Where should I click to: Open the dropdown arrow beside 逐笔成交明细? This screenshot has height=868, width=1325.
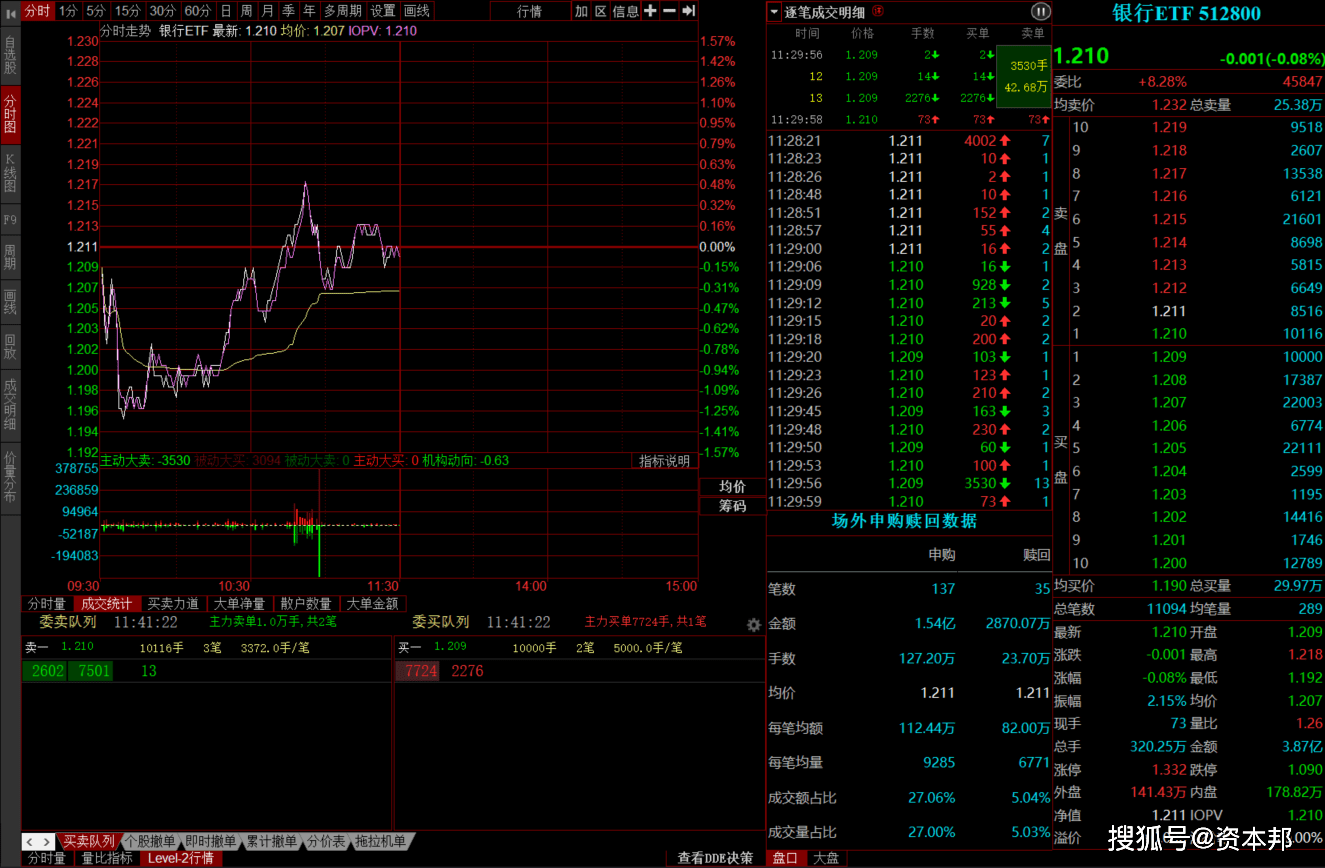(x=774, y=11)
